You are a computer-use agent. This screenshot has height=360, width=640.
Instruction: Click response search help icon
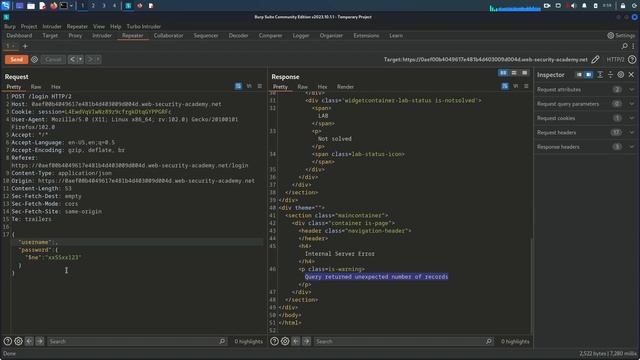(x=274, y=341)
